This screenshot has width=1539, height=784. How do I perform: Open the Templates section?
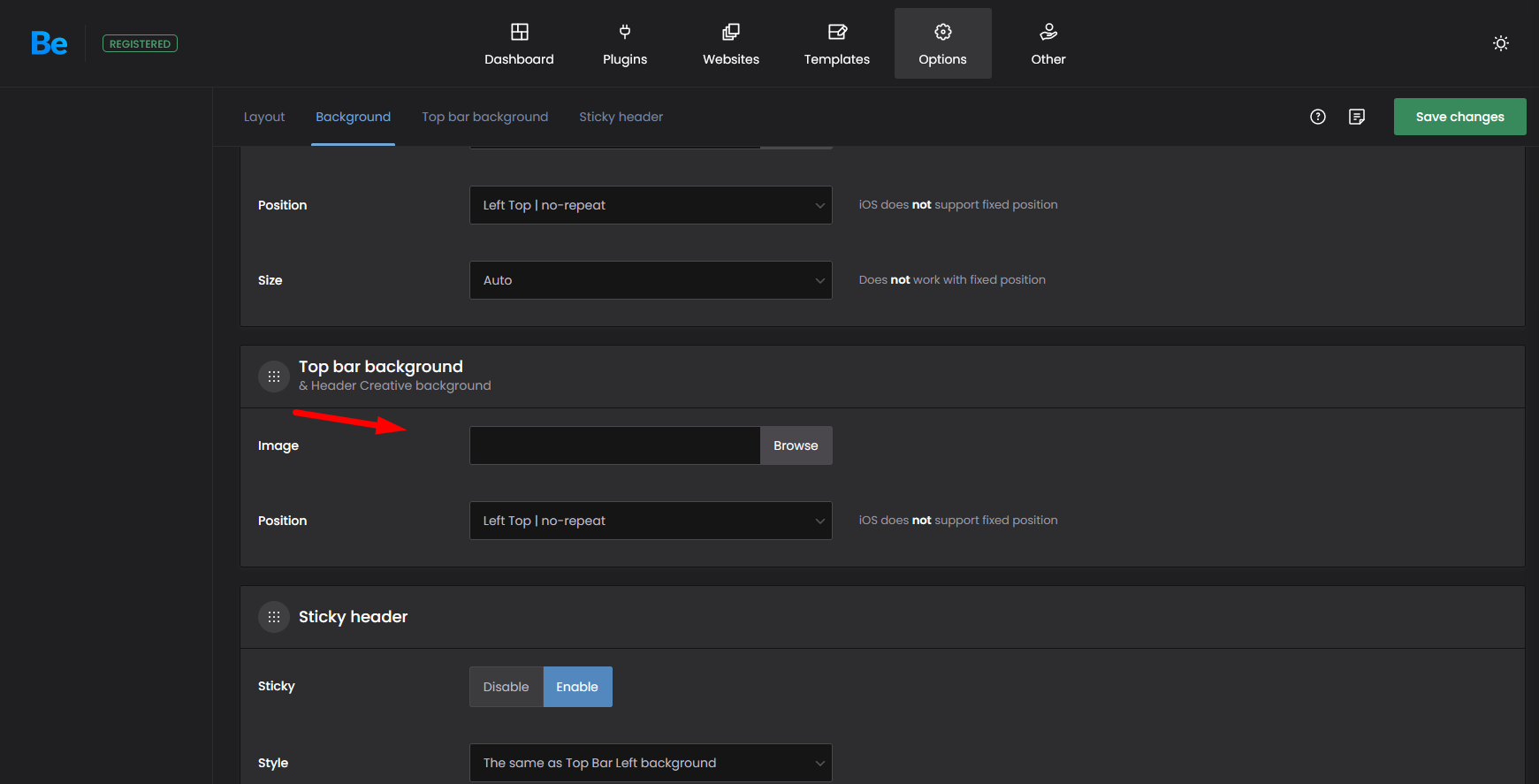point(837,43)
